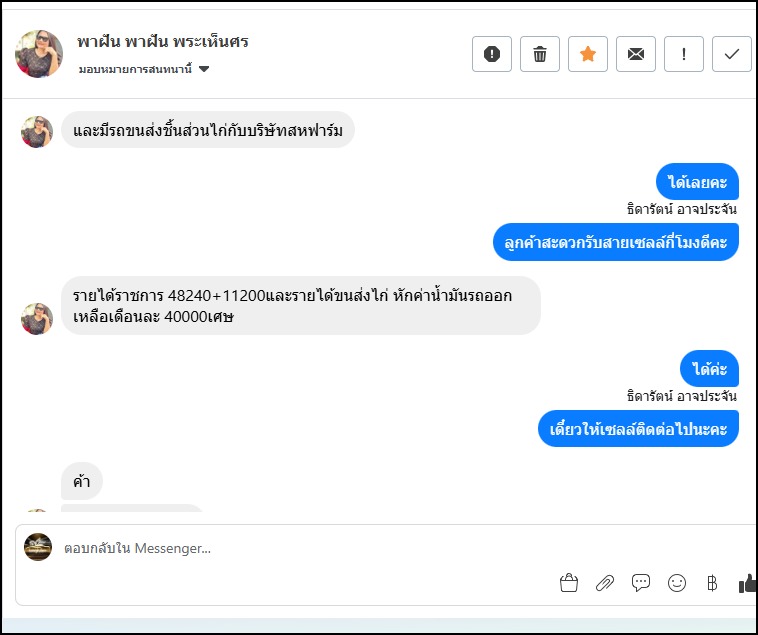Mark conversation as unread (envelope icon)

[636, 54]
